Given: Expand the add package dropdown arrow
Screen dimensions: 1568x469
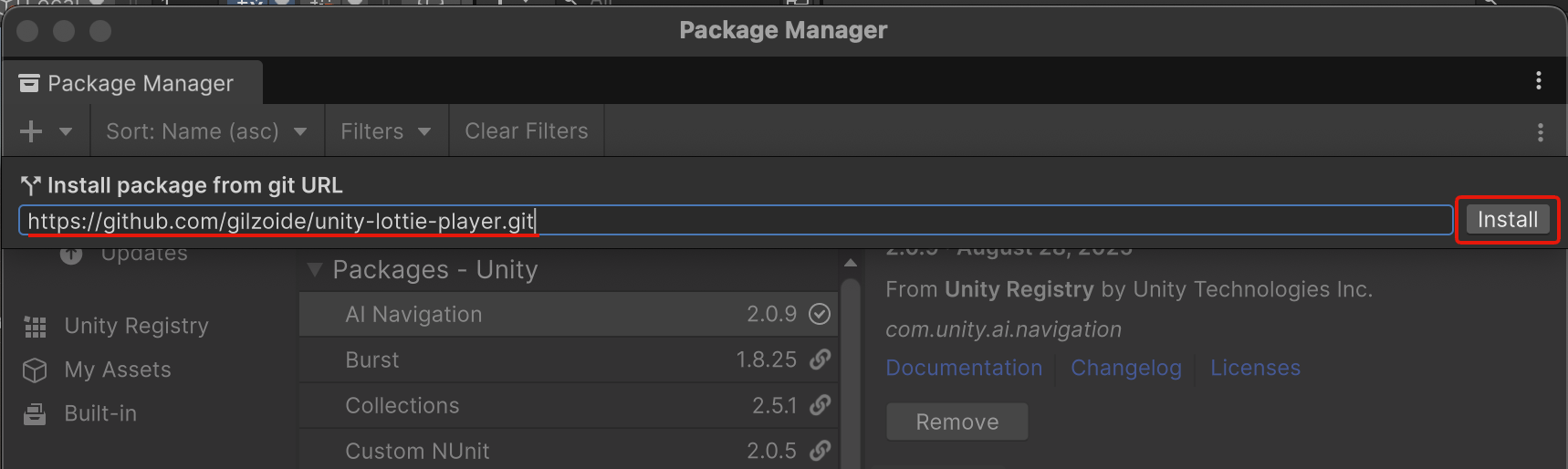Looking at the screenshot, I should point(66,131).
